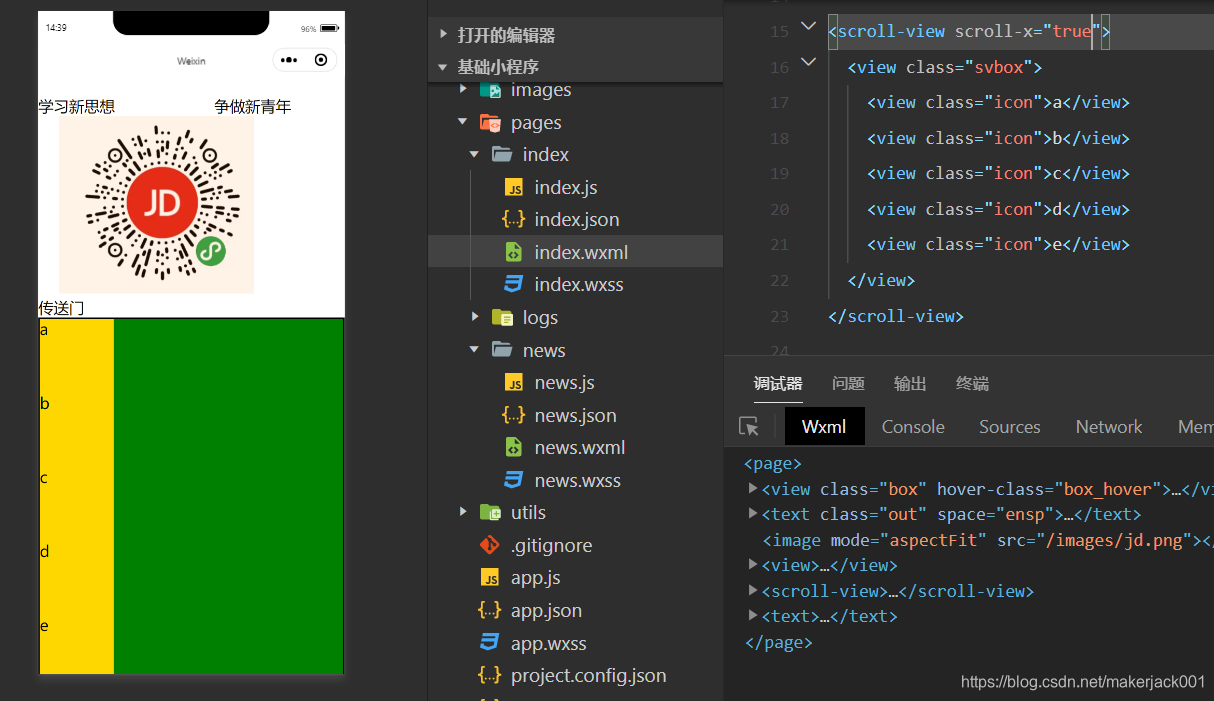Click the WXSS icon beside news.wxss

tap(514, 480)
